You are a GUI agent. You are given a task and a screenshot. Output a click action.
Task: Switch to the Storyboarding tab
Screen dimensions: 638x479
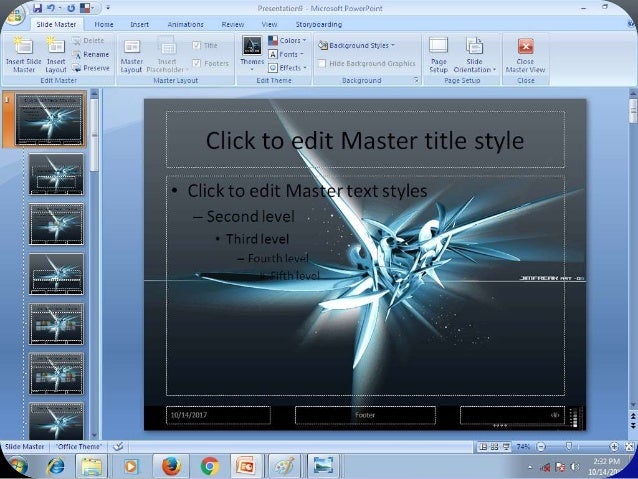coord(319,24)
